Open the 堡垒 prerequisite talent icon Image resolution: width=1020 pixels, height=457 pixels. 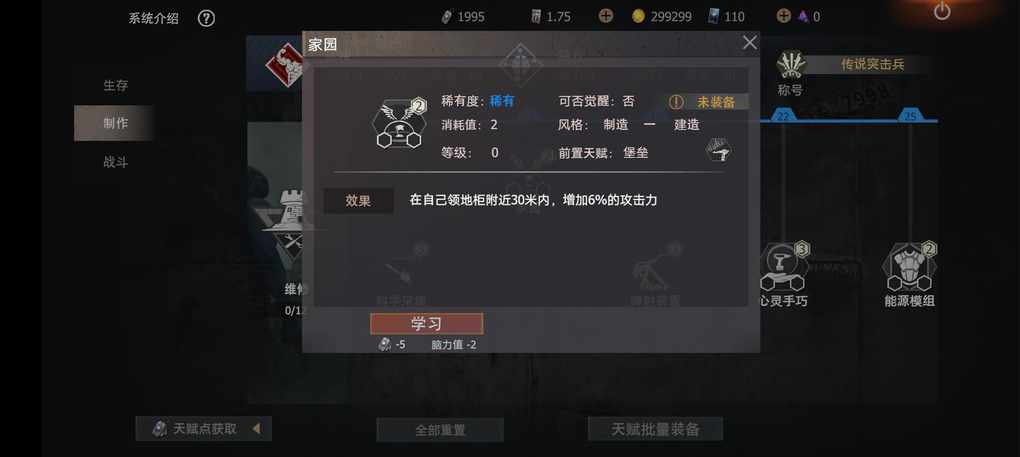[x=718, y=151]
